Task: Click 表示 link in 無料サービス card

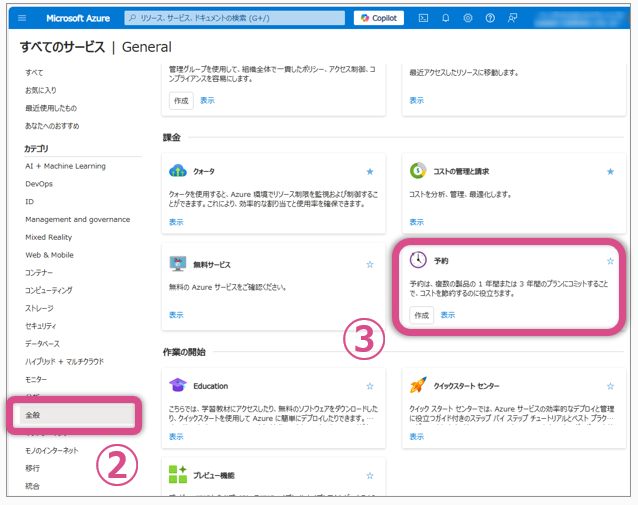Action: click(176, 315)
